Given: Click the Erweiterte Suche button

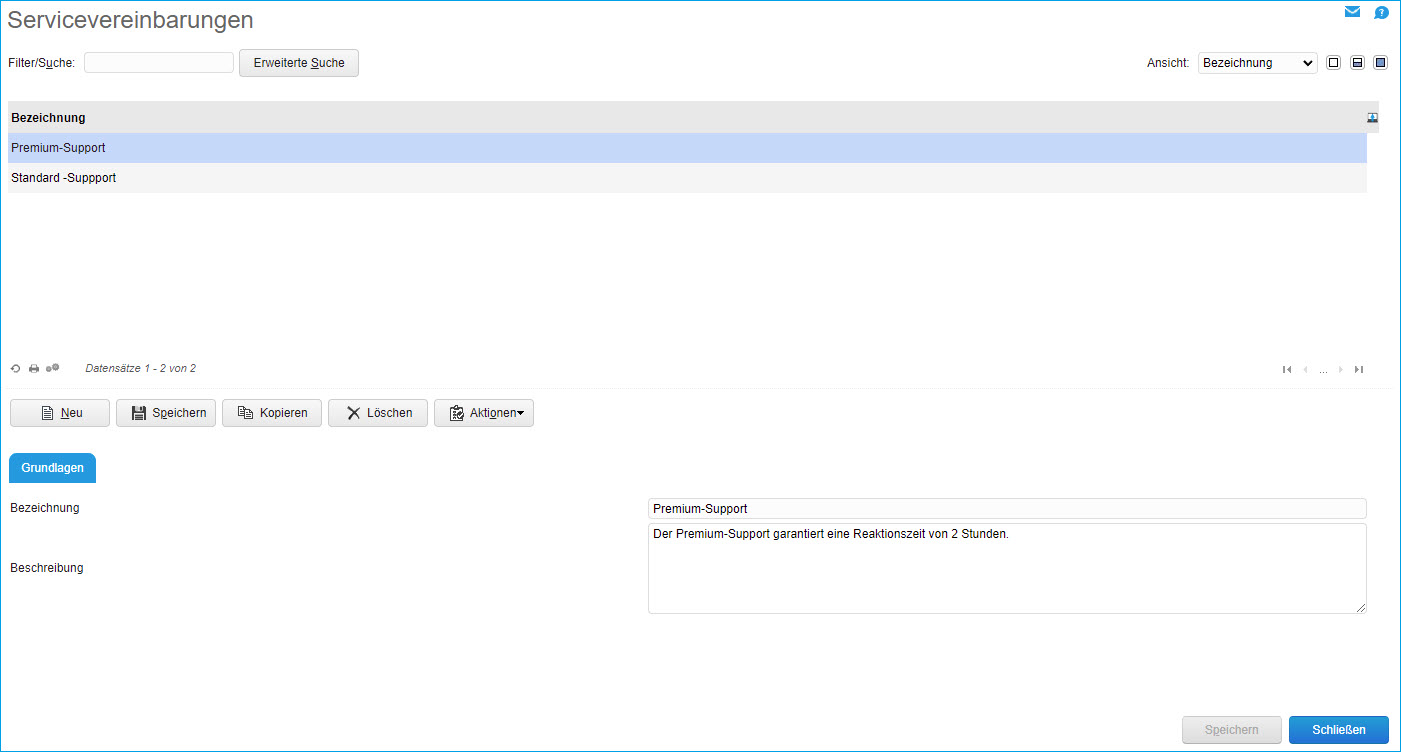Looking at the screenshot, I should tap(299, 63).
